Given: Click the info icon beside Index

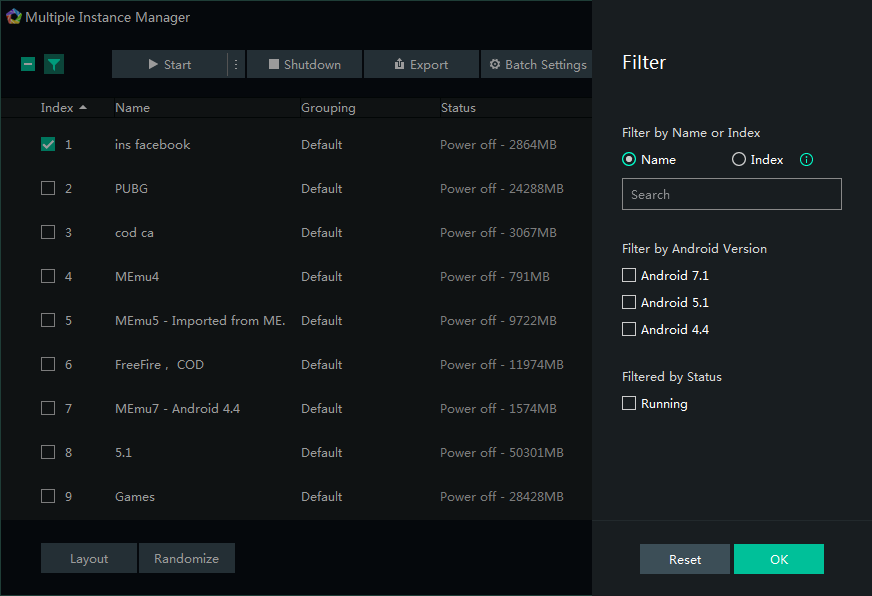Looking at the screenshot, I should tap(807, 159).
